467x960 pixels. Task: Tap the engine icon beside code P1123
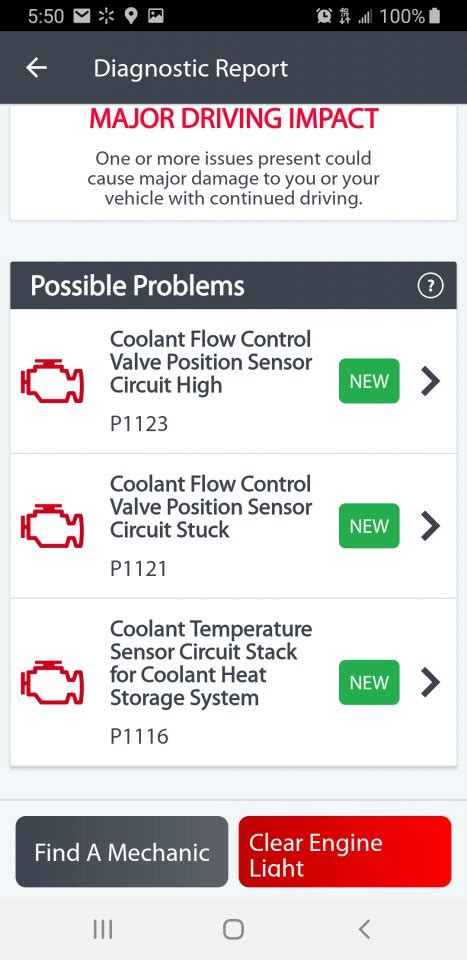[x=52, y=381]
